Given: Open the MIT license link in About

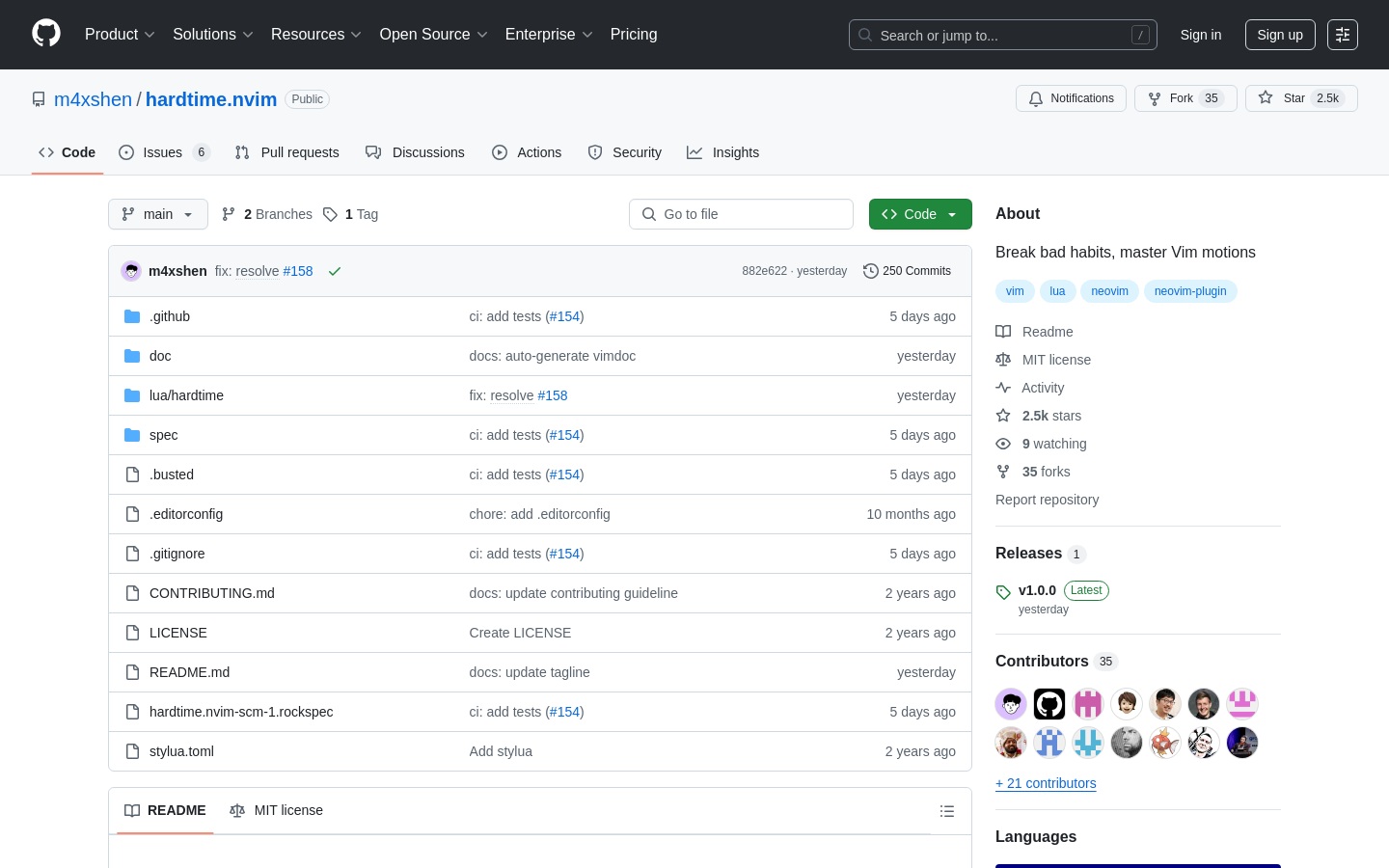Looking at the screenshot, I should click(1044, 360).
